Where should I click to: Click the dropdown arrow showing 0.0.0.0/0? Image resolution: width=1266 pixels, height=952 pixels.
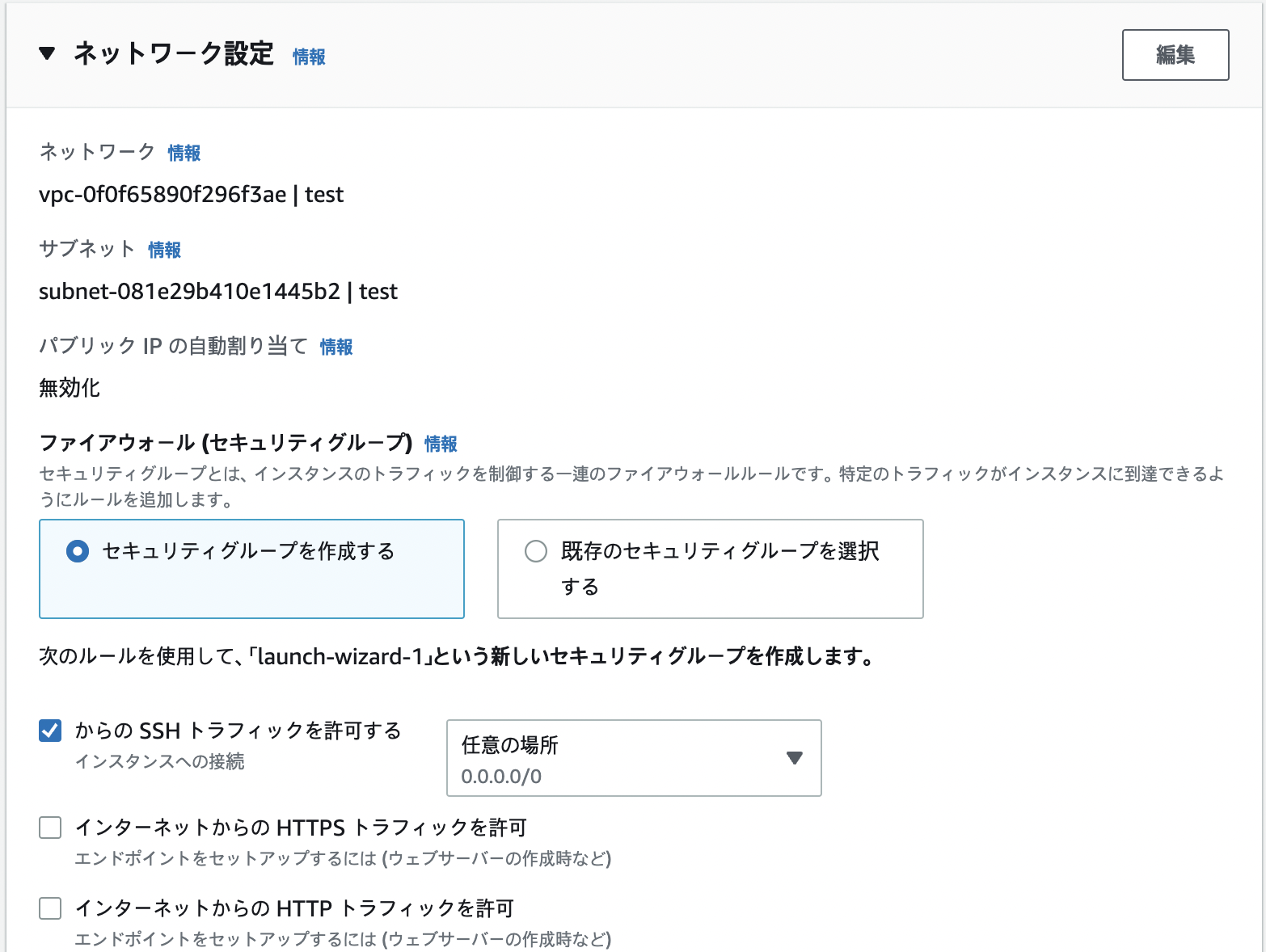point(795,758)
